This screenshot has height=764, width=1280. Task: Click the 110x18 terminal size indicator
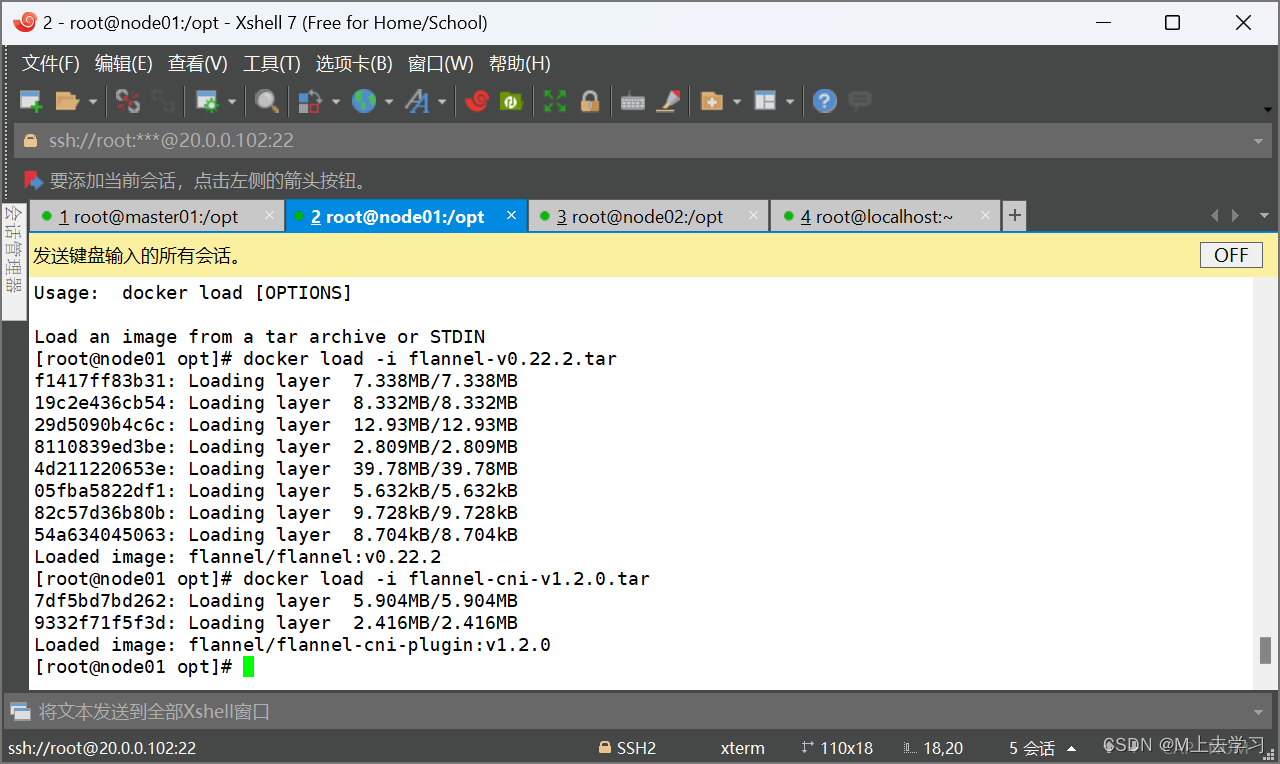tap(837, 748)
